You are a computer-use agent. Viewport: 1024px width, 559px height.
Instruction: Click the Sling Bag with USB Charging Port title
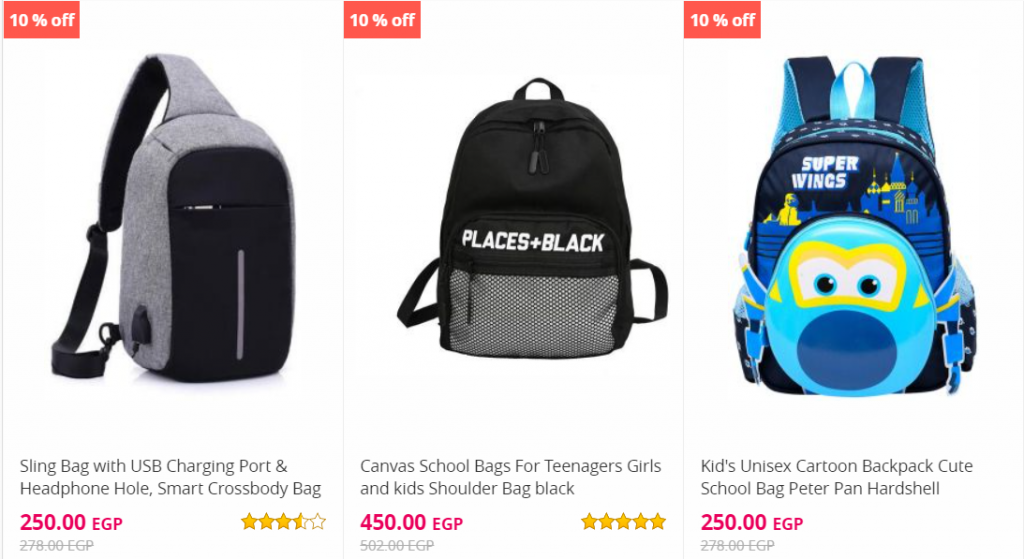tap(170, 477)
